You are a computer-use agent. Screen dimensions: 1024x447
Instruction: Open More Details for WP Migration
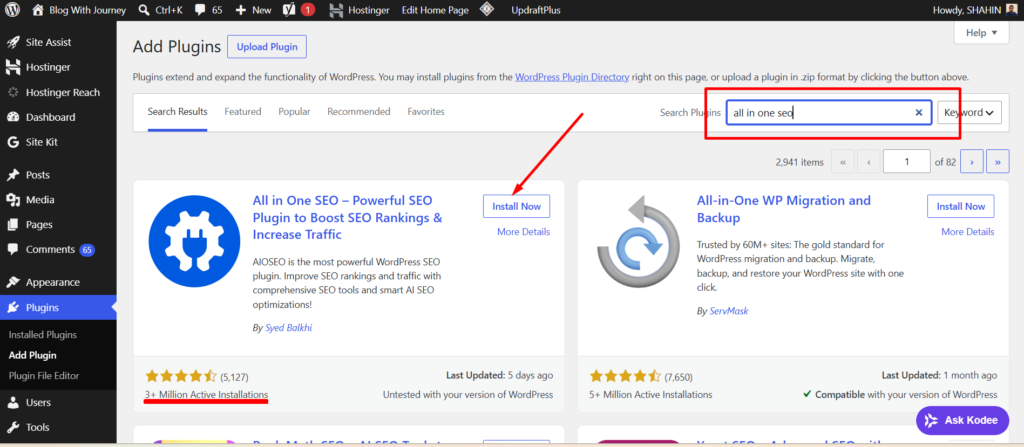(967, 232)
